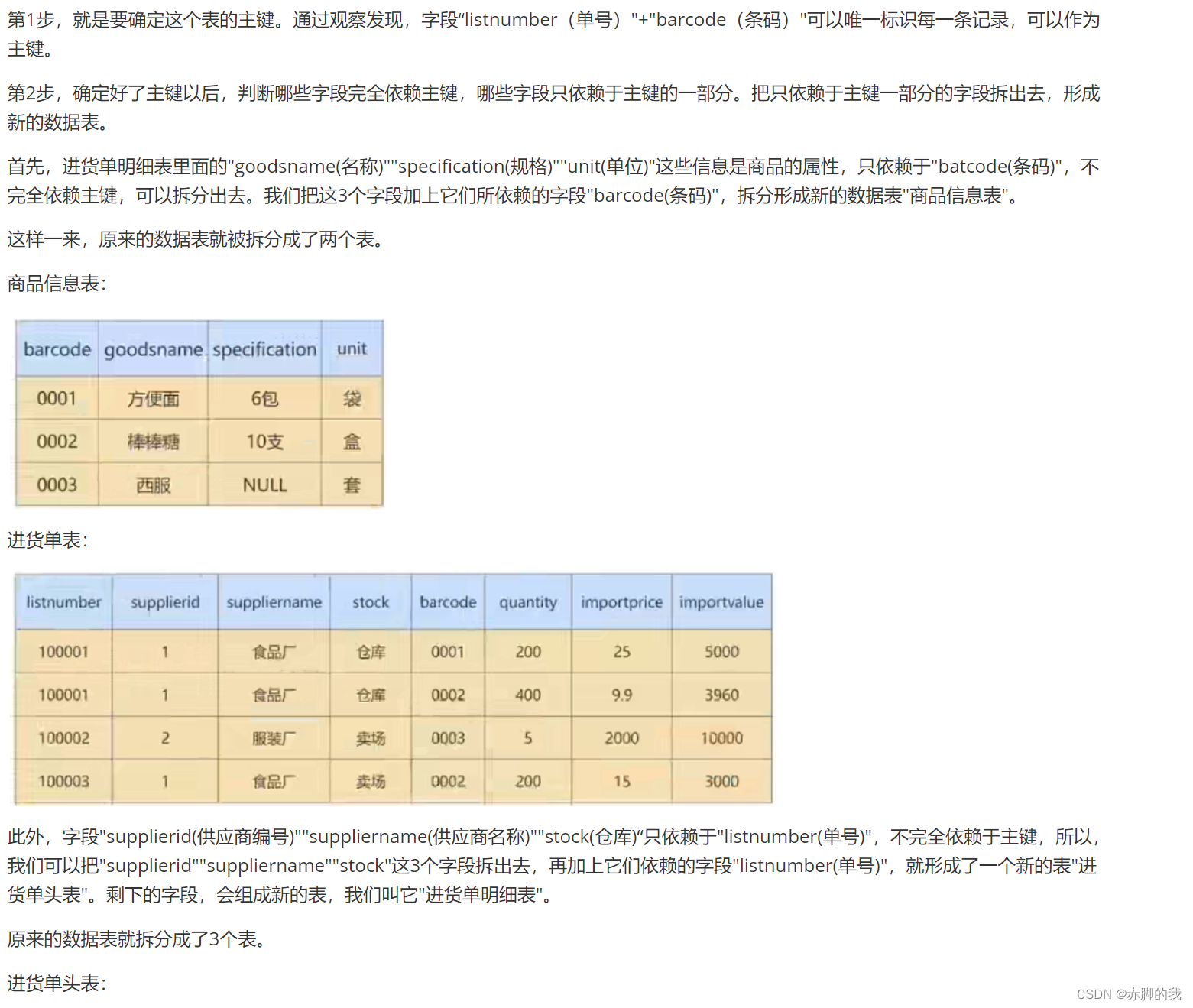The height and width of the screenshot is (1008, 1193).
Task: Select the goodsname column header
Action: click(152, 349)
